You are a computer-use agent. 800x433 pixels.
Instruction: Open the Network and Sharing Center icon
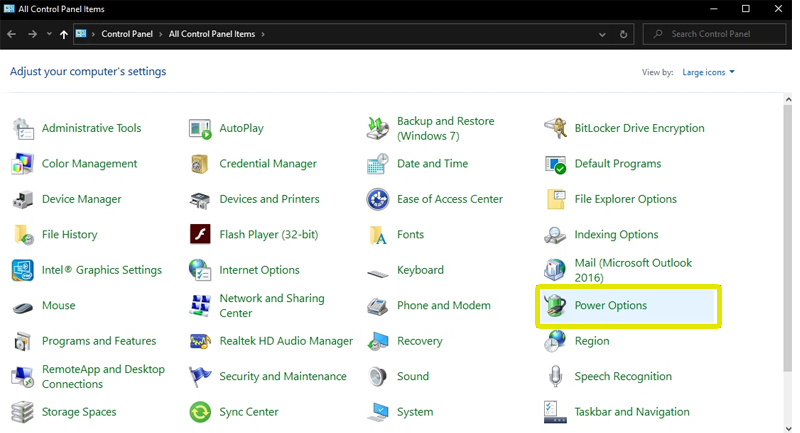tap(200, 305)
